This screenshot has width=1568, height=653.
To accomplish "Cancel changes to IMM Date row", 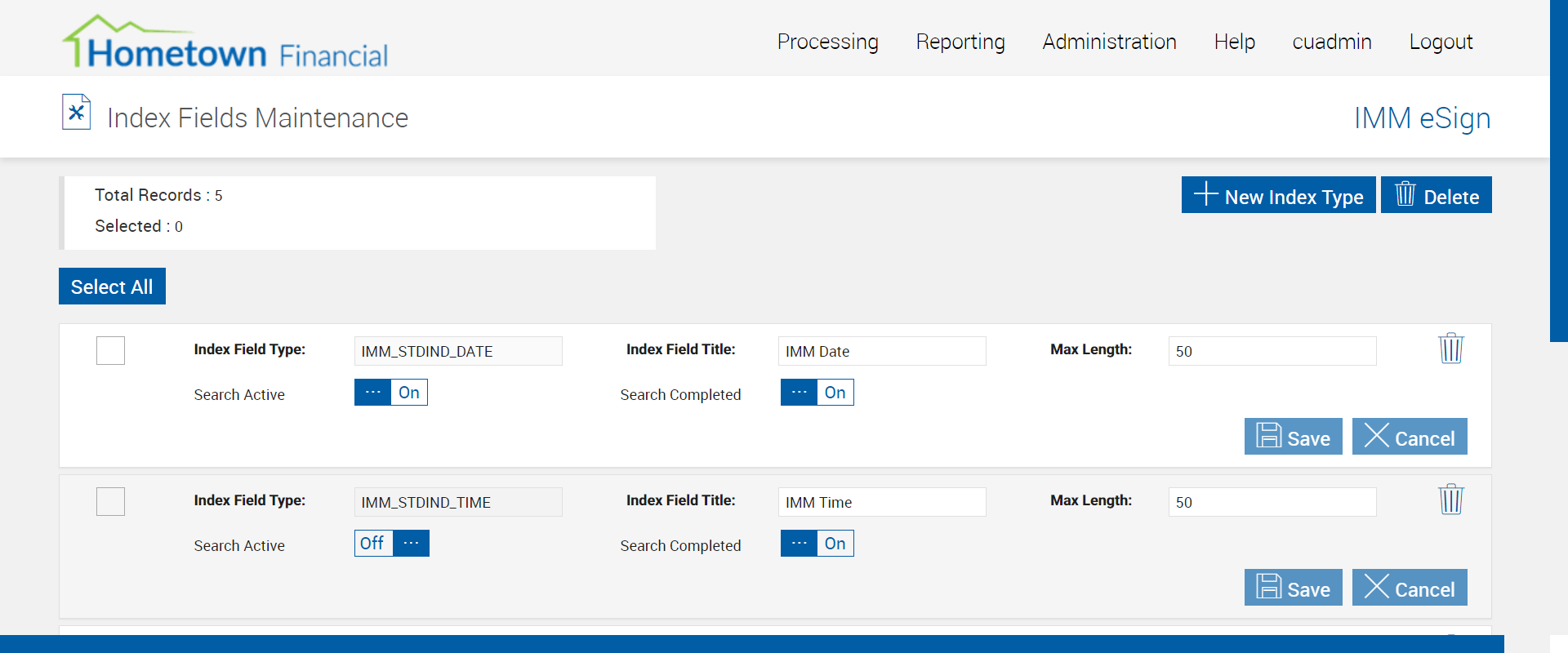I will click(1409, 437).
